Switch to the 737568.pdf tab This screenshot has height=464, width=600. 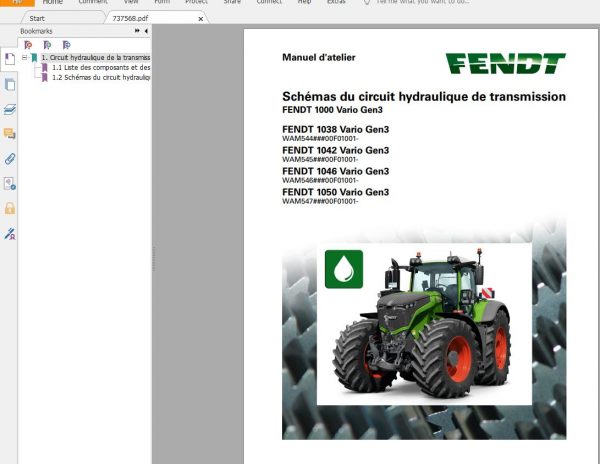click(130, 18)
